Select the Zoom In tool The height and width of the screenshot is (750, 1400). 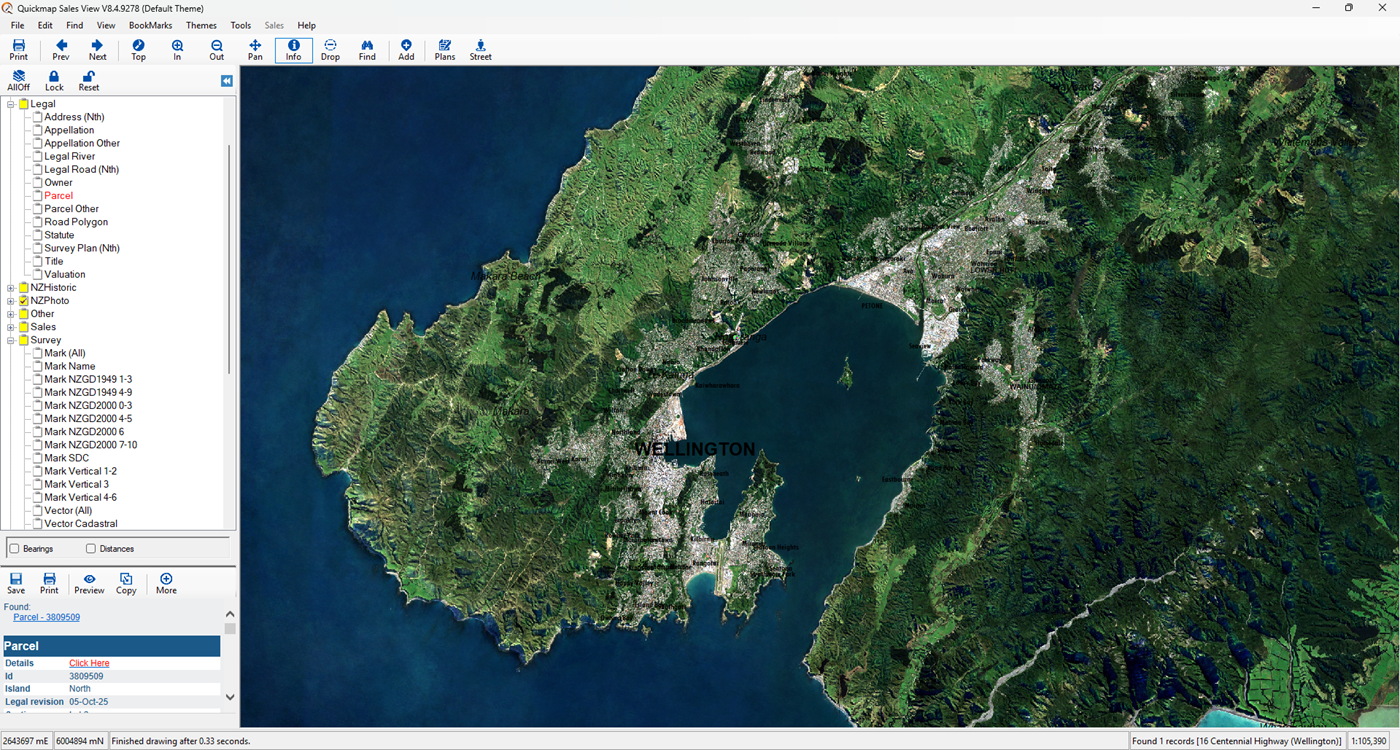pos(177,50)
